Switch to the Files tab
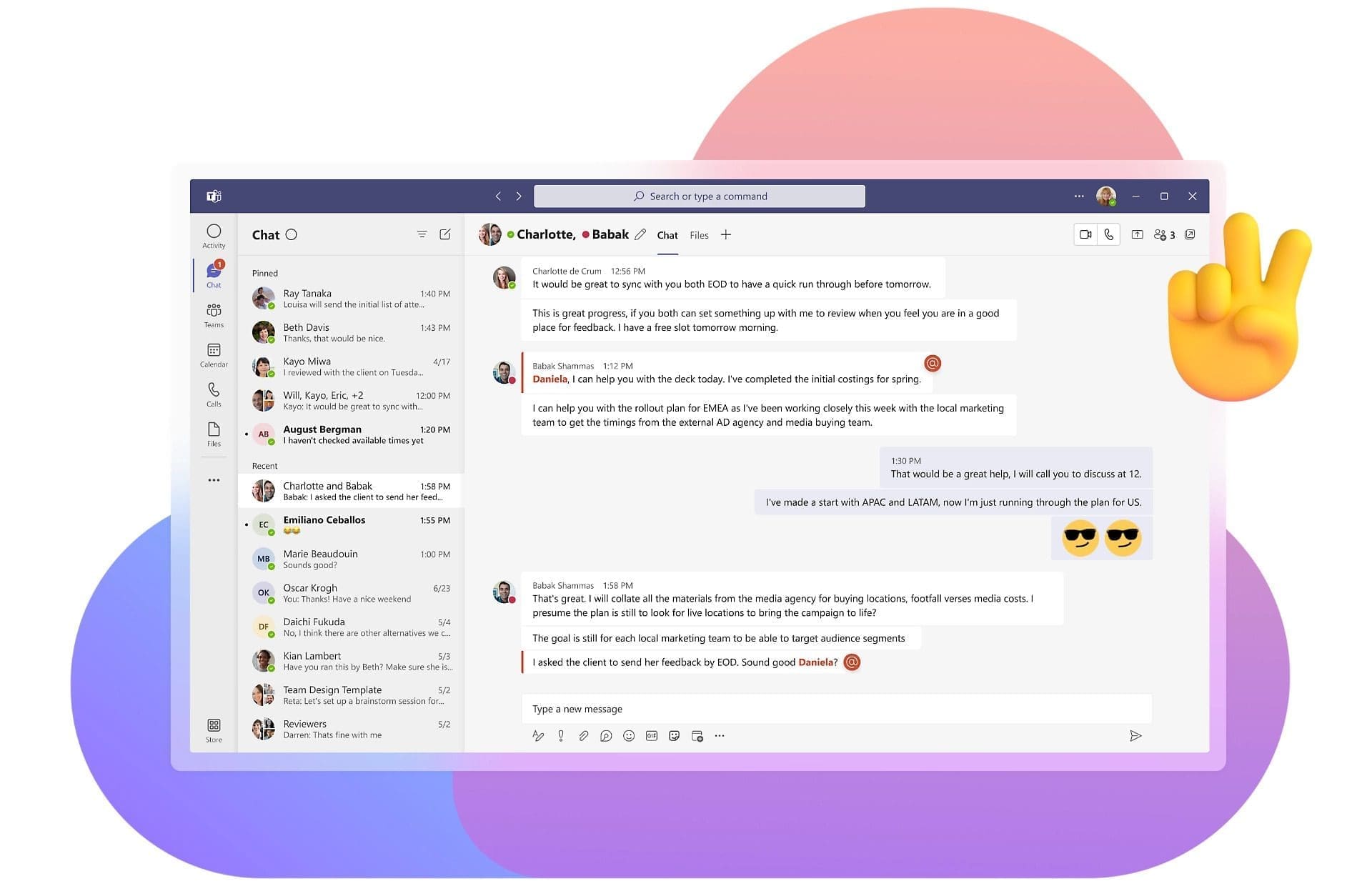The image size is (1372, 886). [700, 234]
